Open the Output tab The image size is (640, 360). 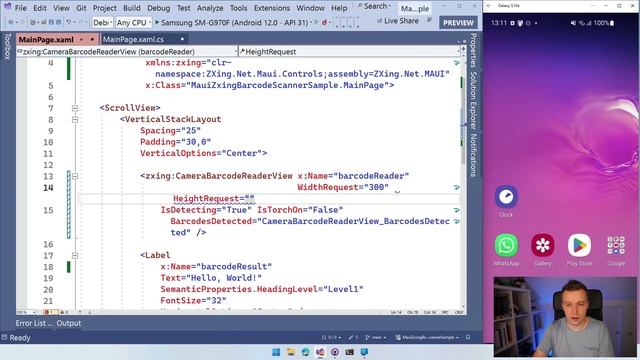coord(69,323)
